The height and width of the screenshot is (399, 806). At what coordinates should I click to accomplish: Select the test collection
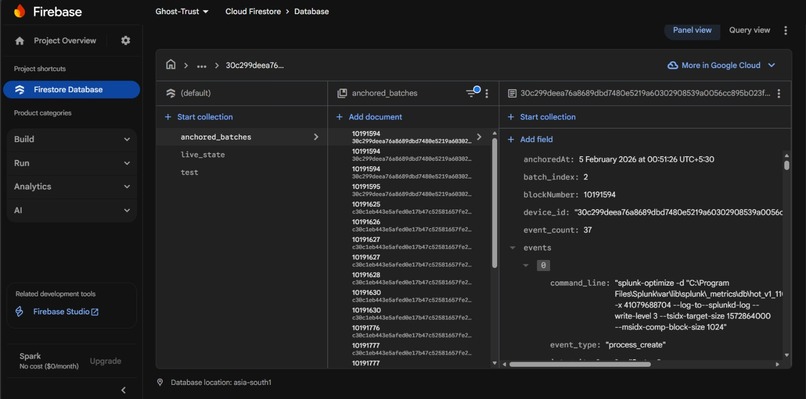click(x=189, y=172)
